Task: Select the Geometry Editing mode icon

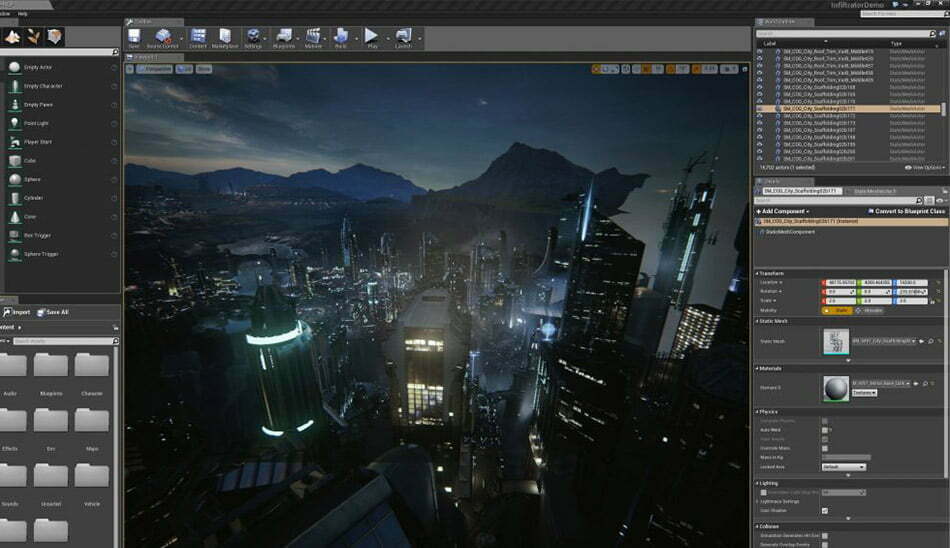Action: pos(55,38)
